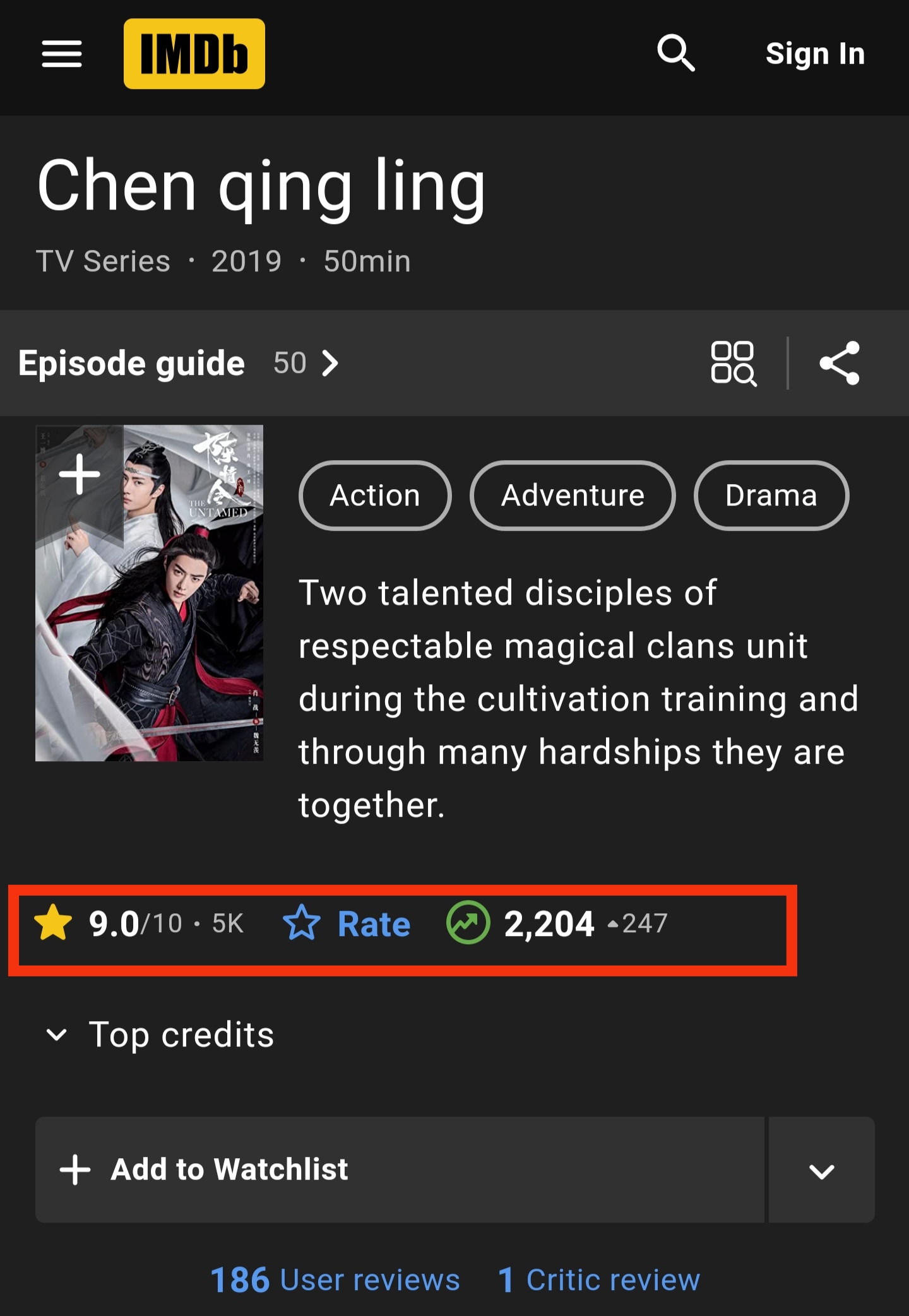This screenshot has height=1316, width=909.
Task: Open the Watchlist options dropdown arrow
Action: [822, 1170]
